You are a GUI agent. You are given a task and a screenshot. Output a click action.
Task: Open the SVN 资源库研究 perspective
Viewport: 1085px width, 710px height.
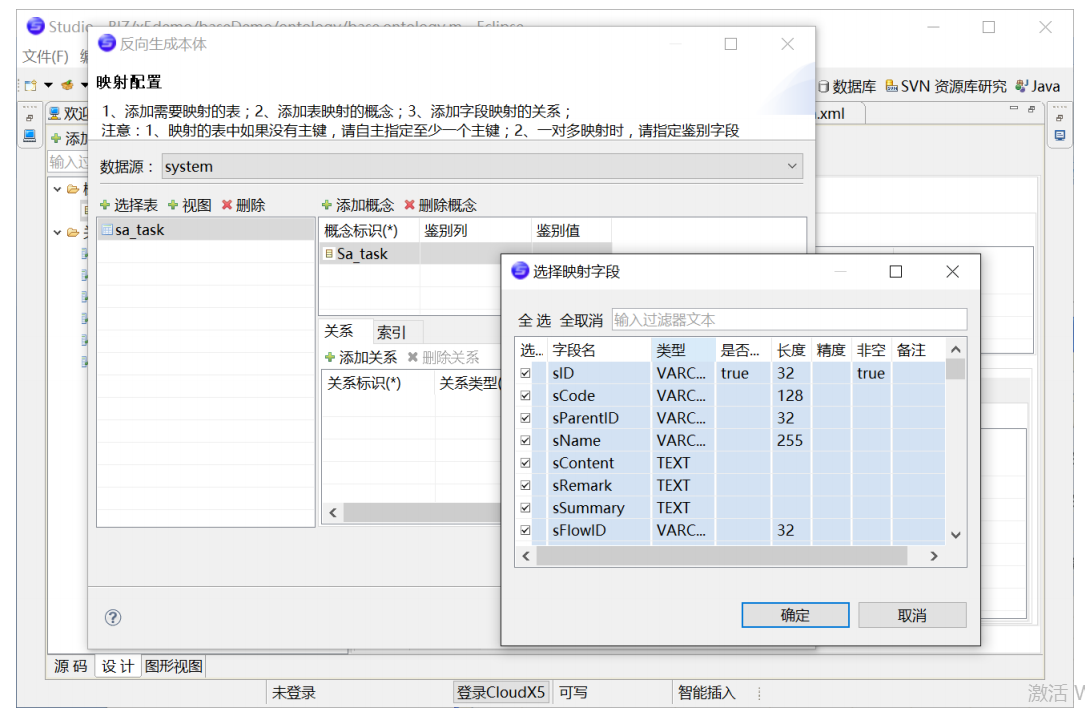[940, 86]
